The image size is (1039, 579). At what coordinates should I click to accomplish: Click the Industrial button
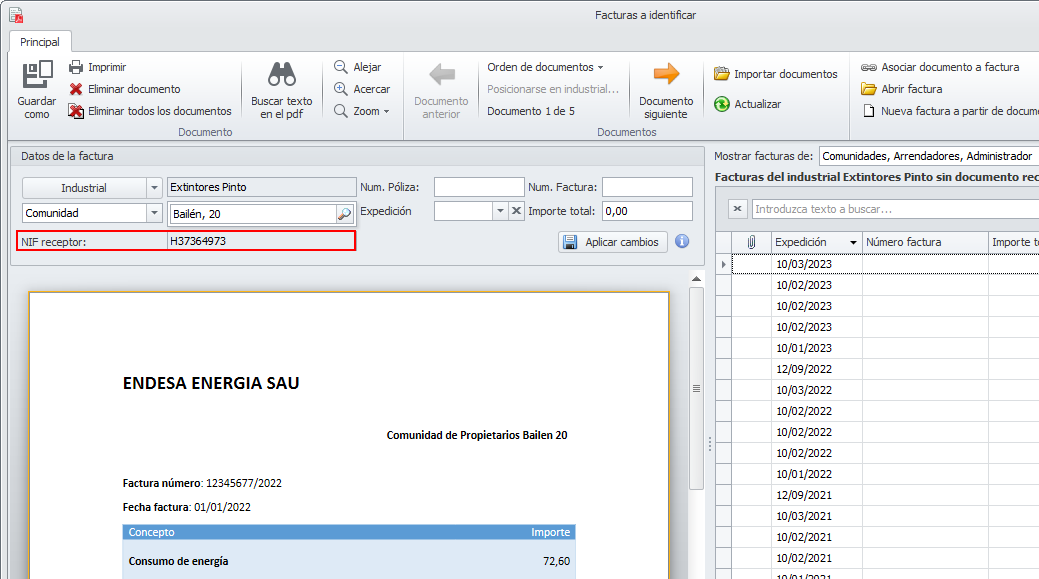point(84,187)
